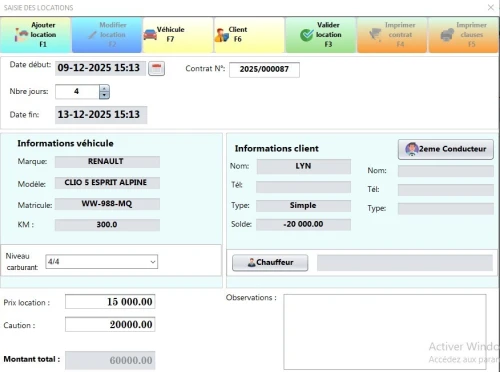
Task: Click the Date début field
Action: [100, 68]
